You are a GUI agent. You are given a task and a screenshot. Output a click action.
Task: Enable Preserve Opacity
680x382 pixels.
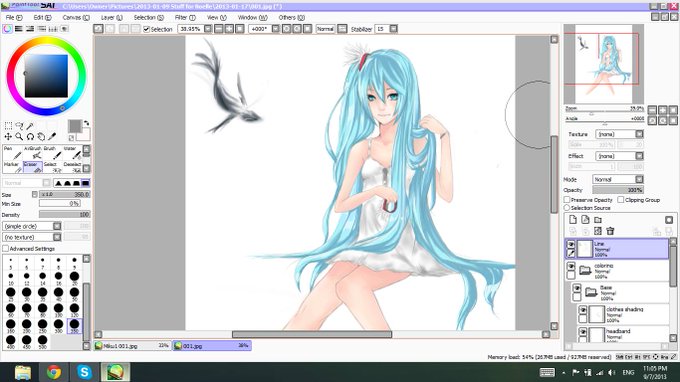(x=567, y=199)
